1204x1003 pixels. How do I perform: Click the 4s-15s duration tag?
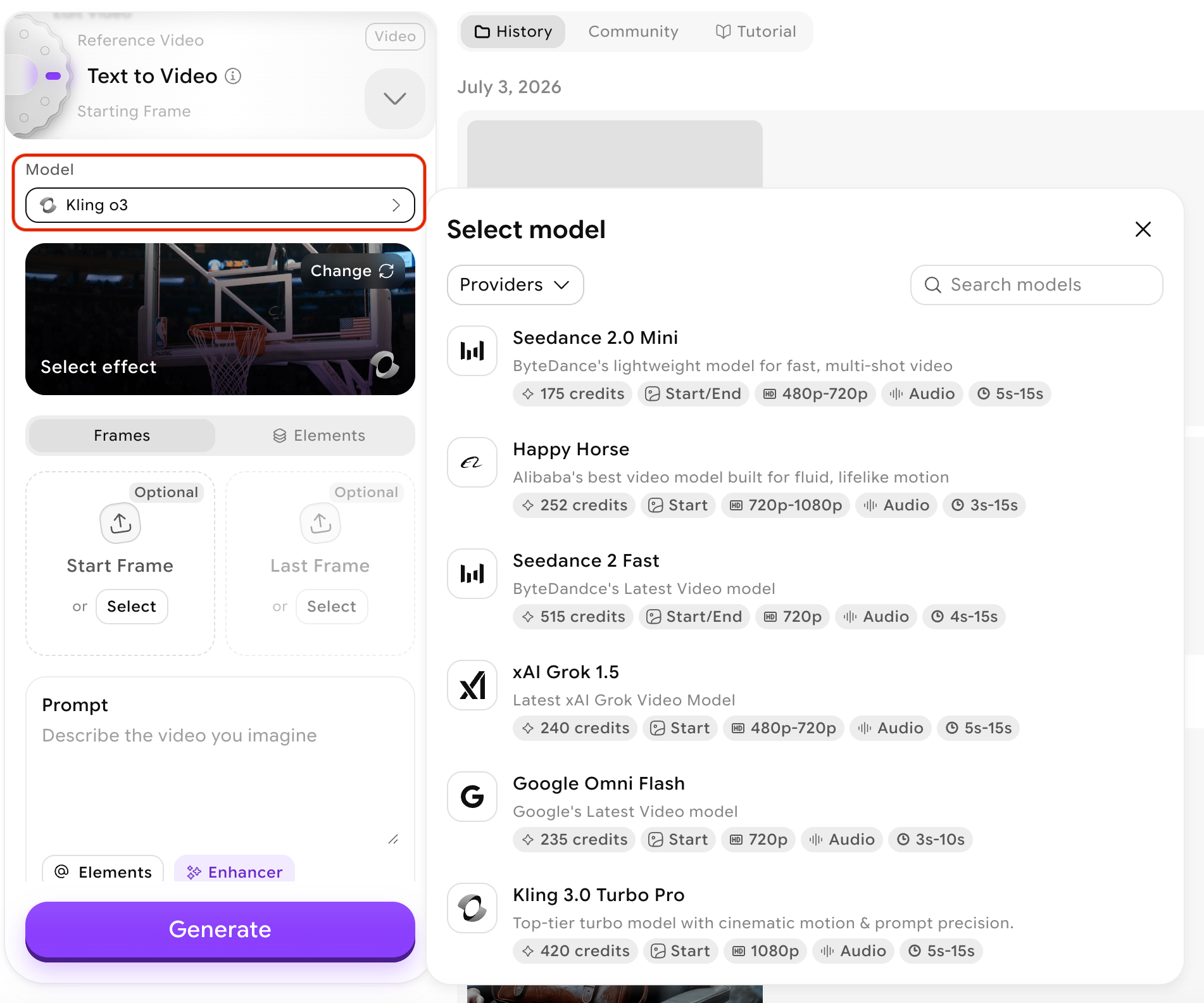(x=964, y=617)
